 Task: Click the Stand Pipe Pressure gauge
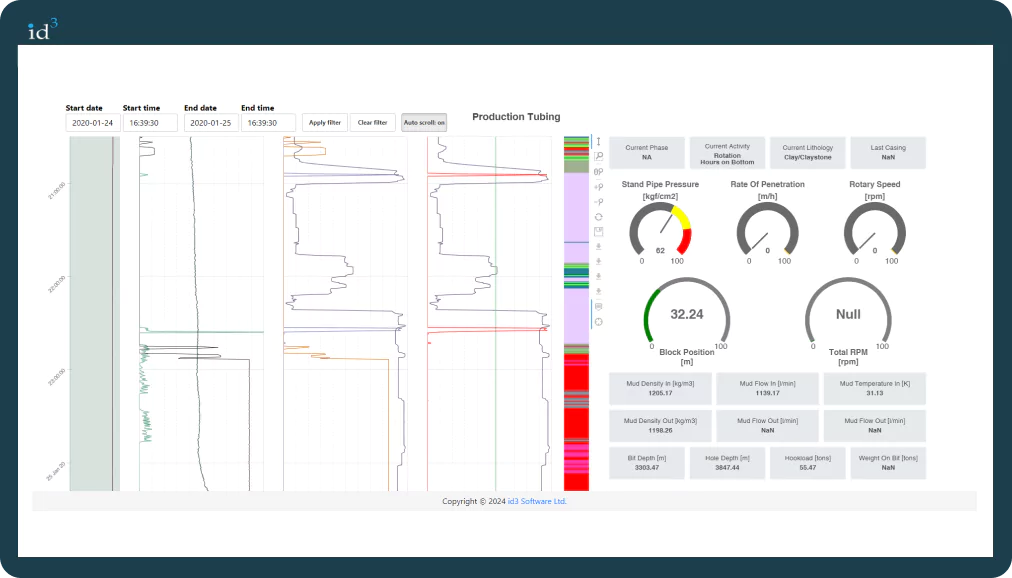[x=660, y=232]
